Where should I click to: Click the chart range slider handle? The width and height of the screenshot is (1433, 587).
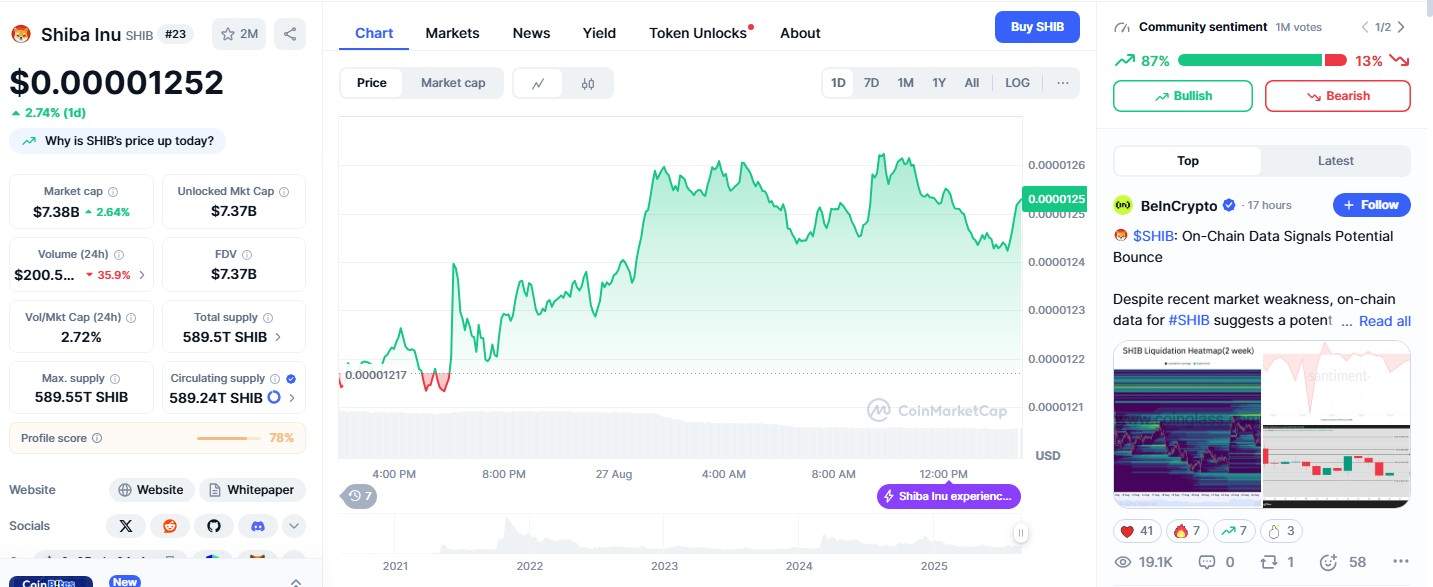[1020, 533]
